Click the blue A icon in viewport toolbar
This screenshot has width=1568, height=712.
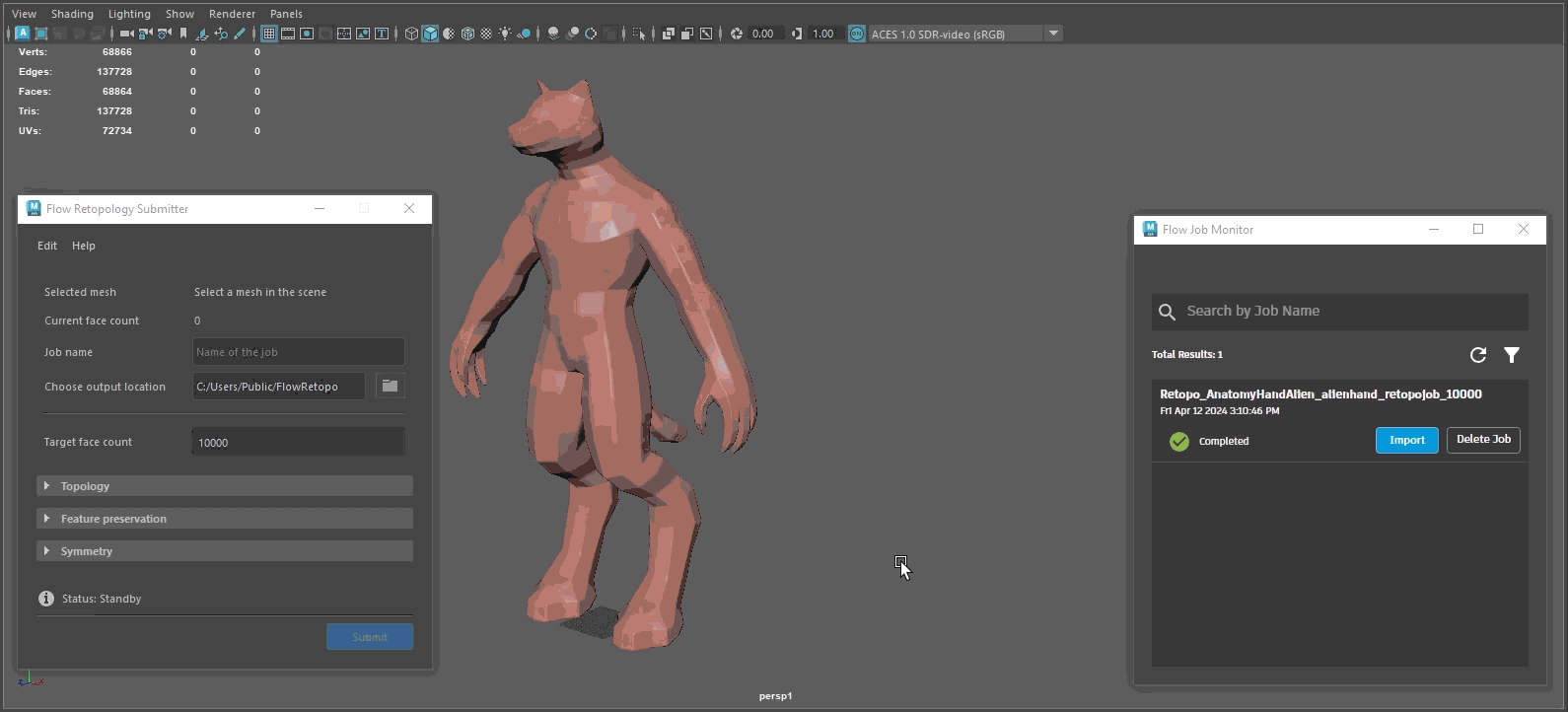[x=23, y=34]
